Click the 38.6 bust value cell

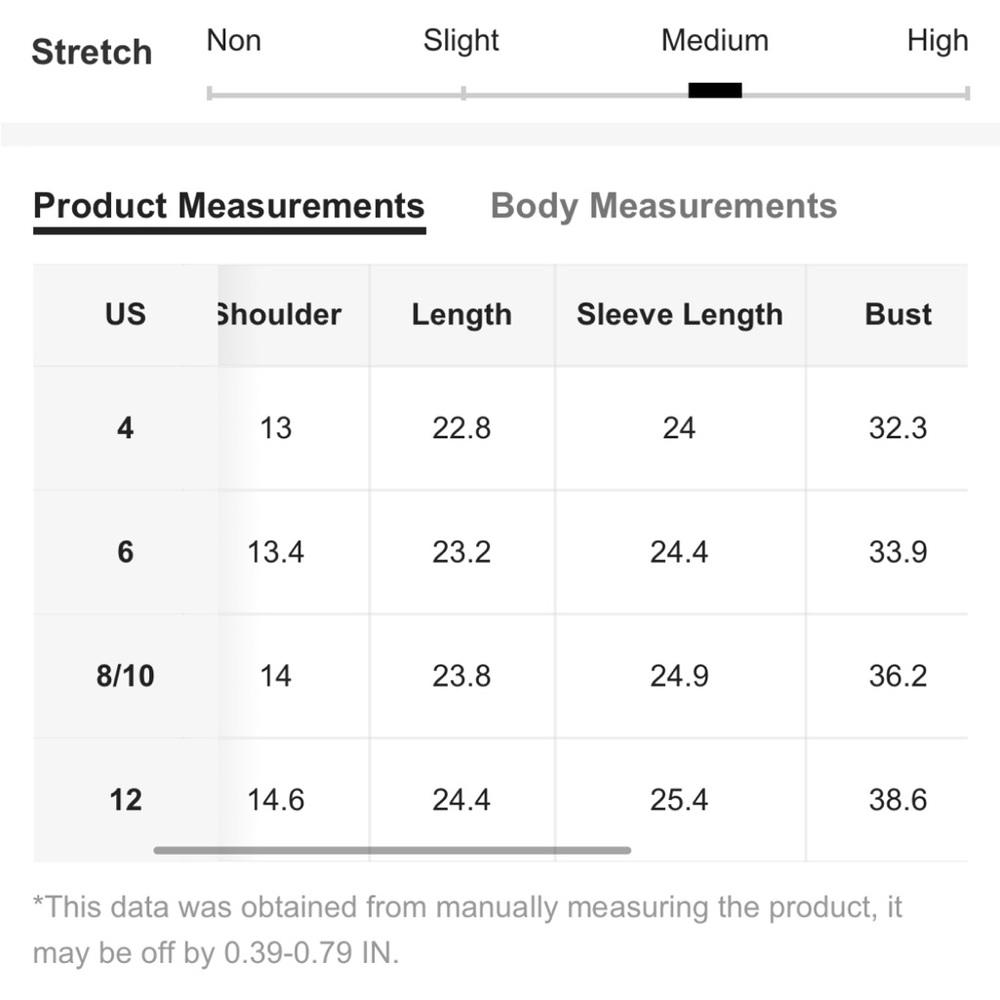click(x=898, y=800)
